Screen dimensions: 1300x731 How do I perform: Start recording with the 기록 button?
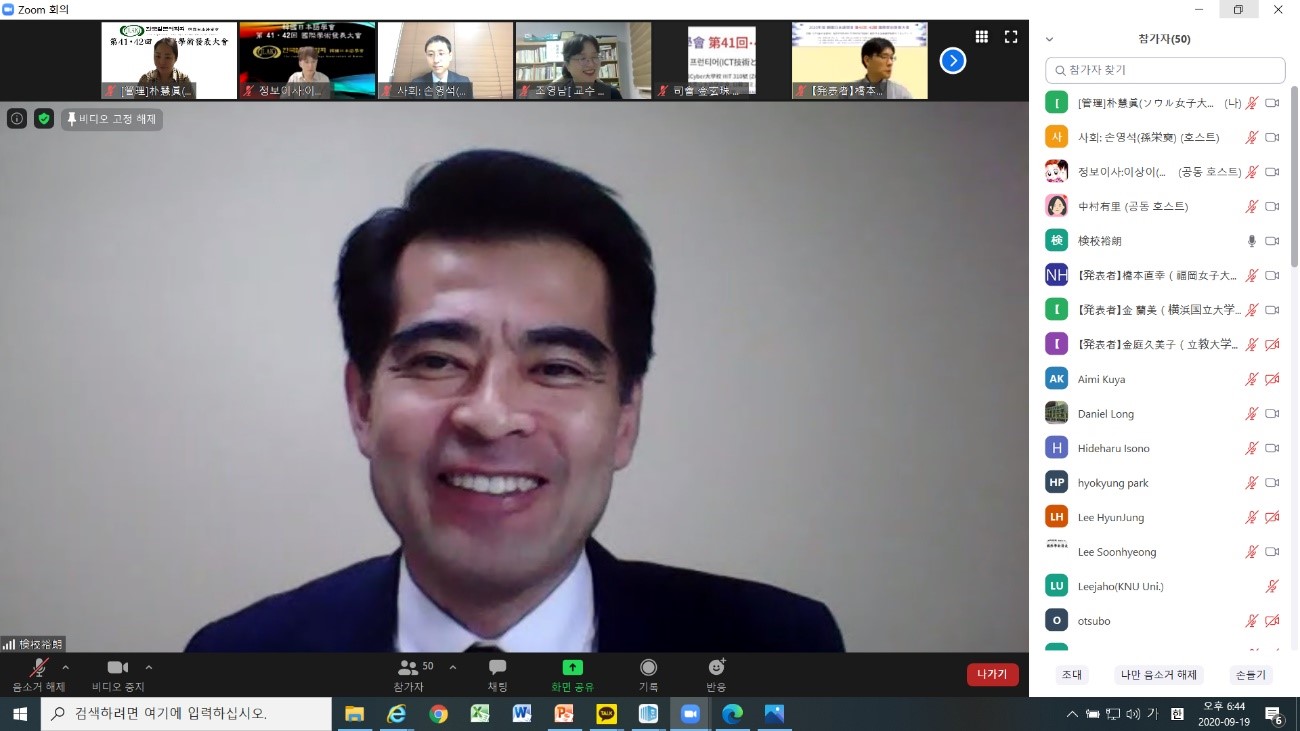coord(648,673)
